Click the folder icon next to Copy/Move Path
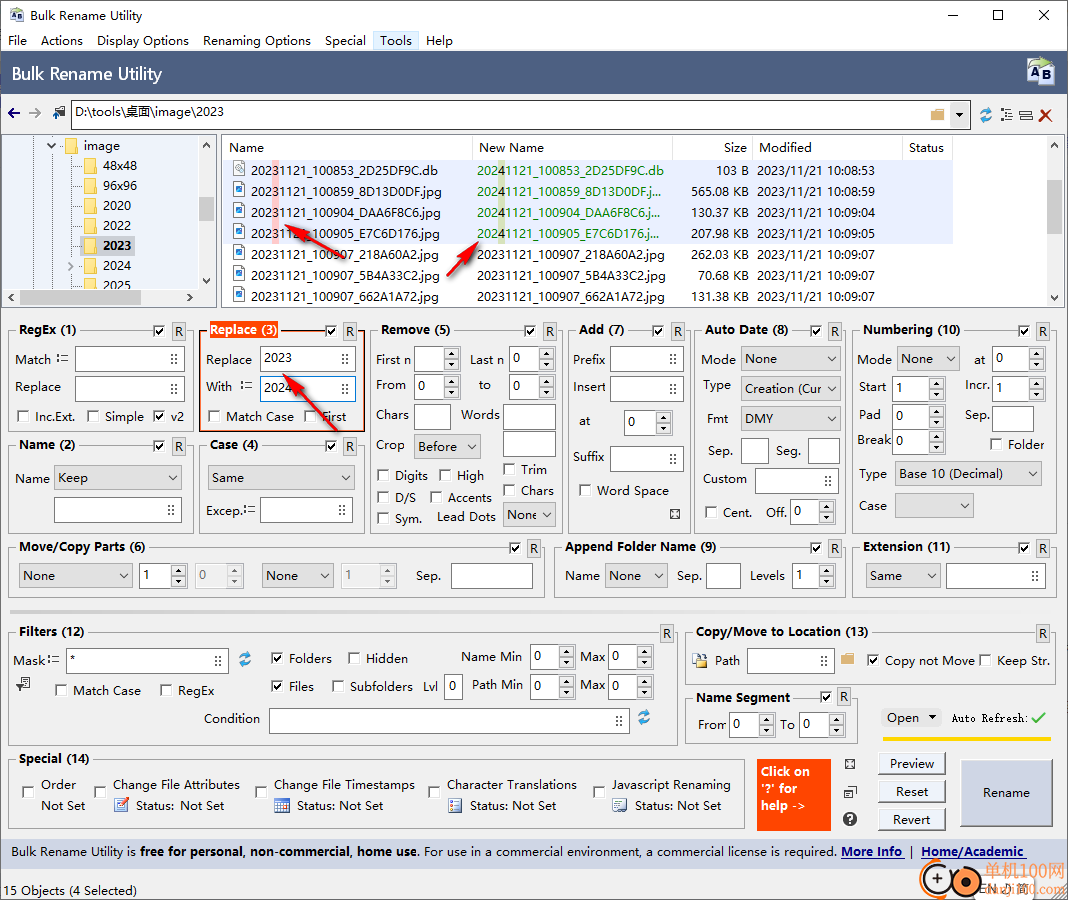Image resolution: width=1068 pixels, height=900 pixels. tap(847, 659)
